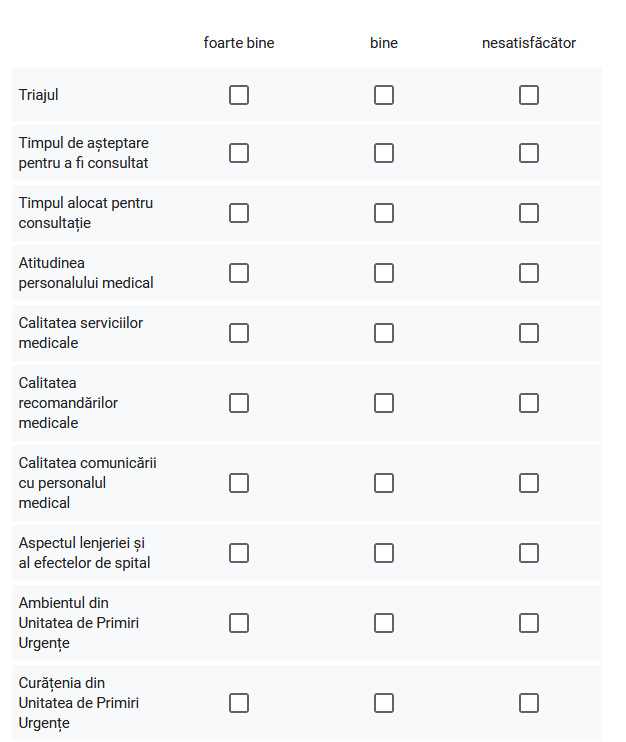Rate Atitudinea personalului medical 'foarte bine'
626x742 pixels.
pos(239,273)
